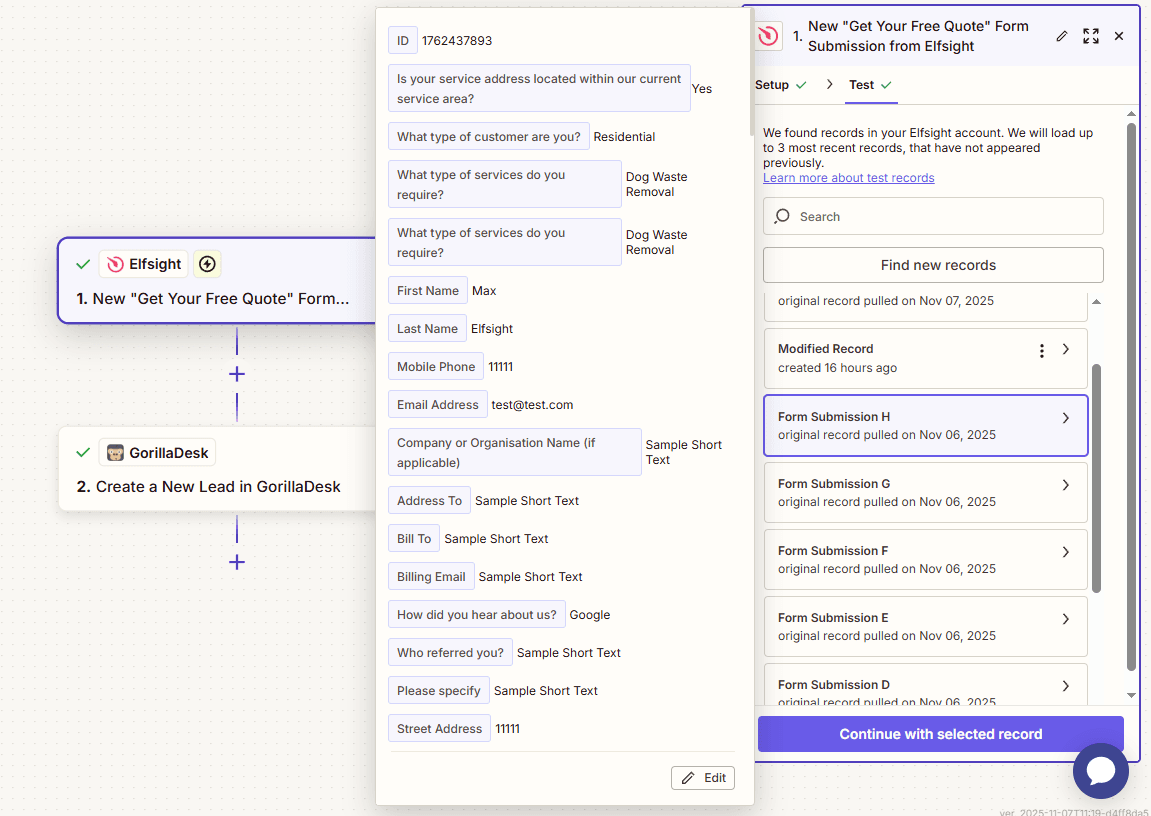Viewport: 1151px width, 816px height.
Task: Expand the panel to full screen
Action: tap(1091, 36)
